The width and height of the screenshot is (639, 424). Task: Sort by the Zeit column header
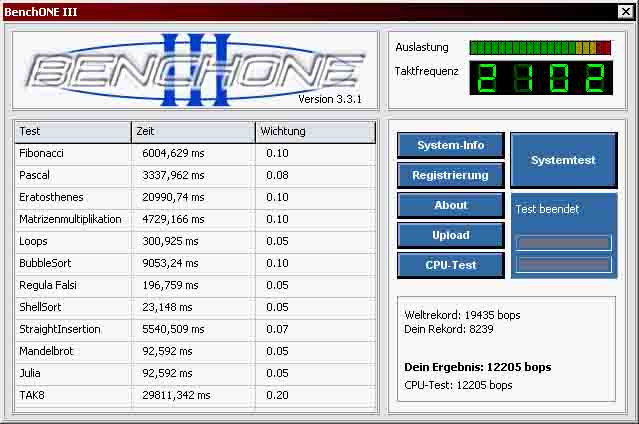[193, 132]
